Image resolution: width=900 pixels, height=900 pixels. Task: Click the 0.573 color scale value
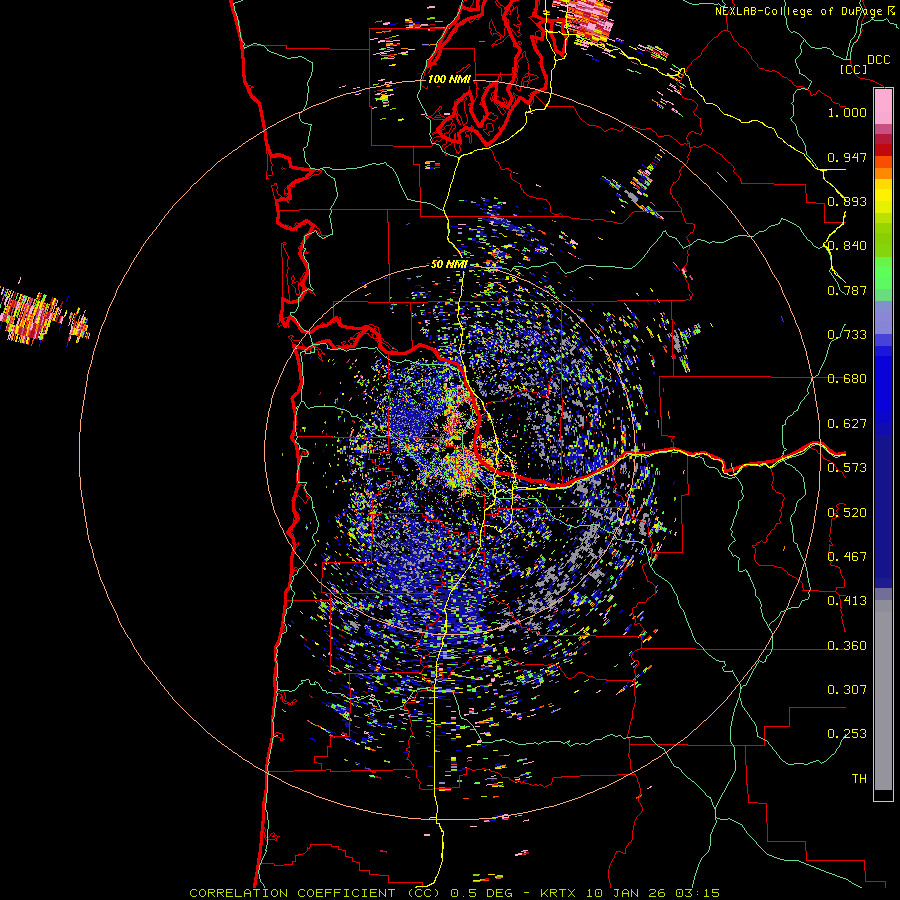click(x=847, y=468)
